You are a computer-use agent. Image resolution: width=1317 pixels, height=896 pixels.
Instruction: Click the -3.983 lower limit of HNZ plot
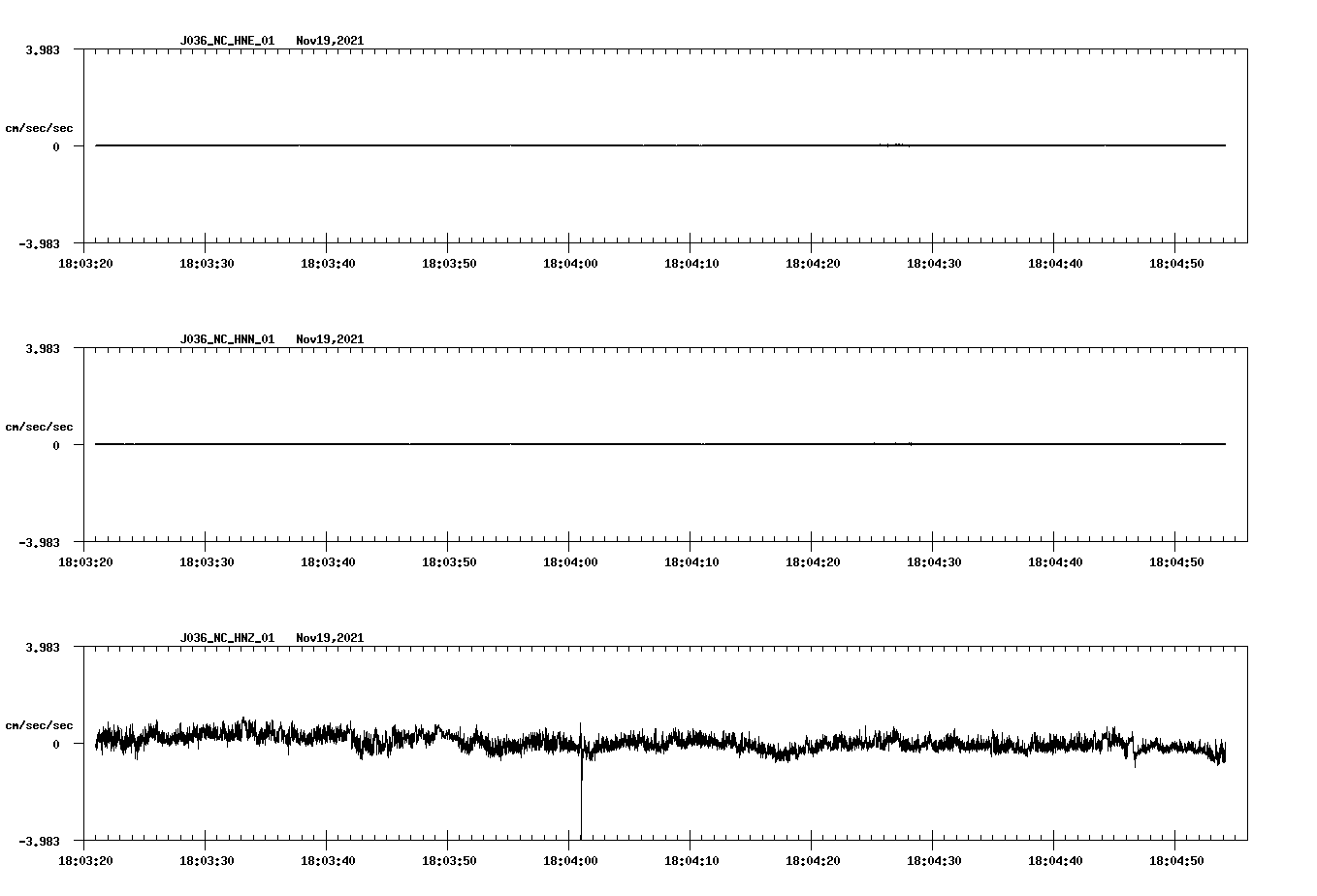pos(39,841)
